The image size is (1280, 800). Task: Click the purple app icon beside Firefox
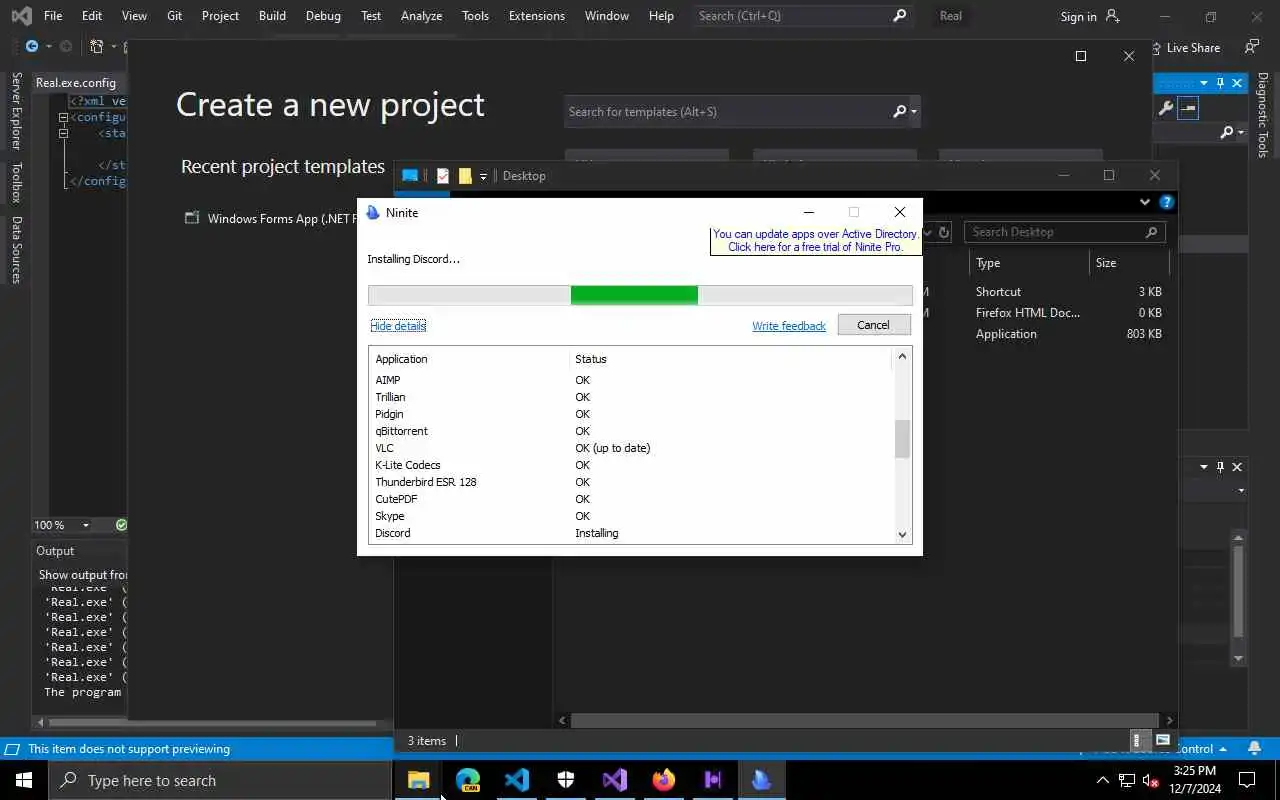pos(713,780)
